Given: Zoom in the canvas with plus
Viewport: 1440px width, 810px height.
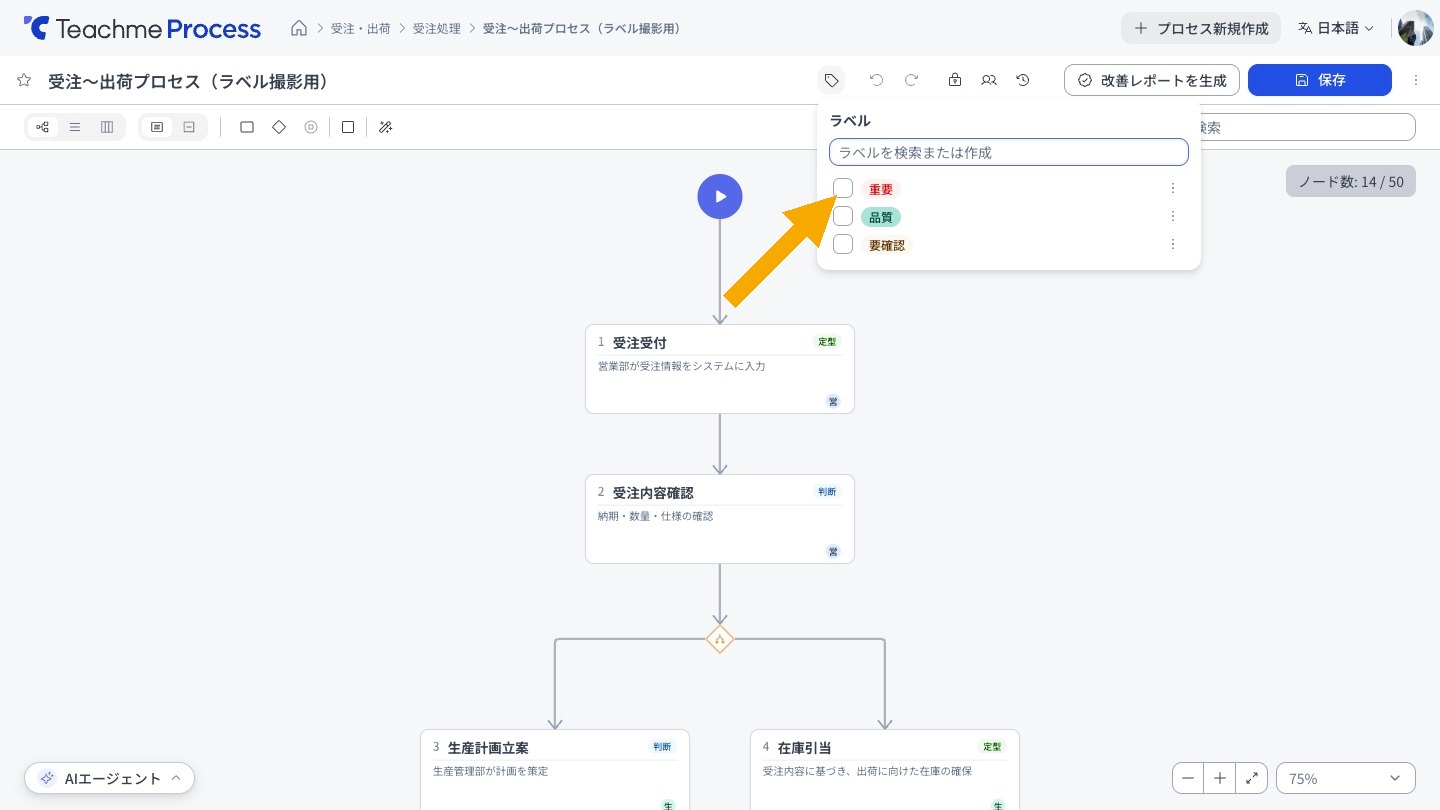Looking at the screenshot, I should [1220, 778].
